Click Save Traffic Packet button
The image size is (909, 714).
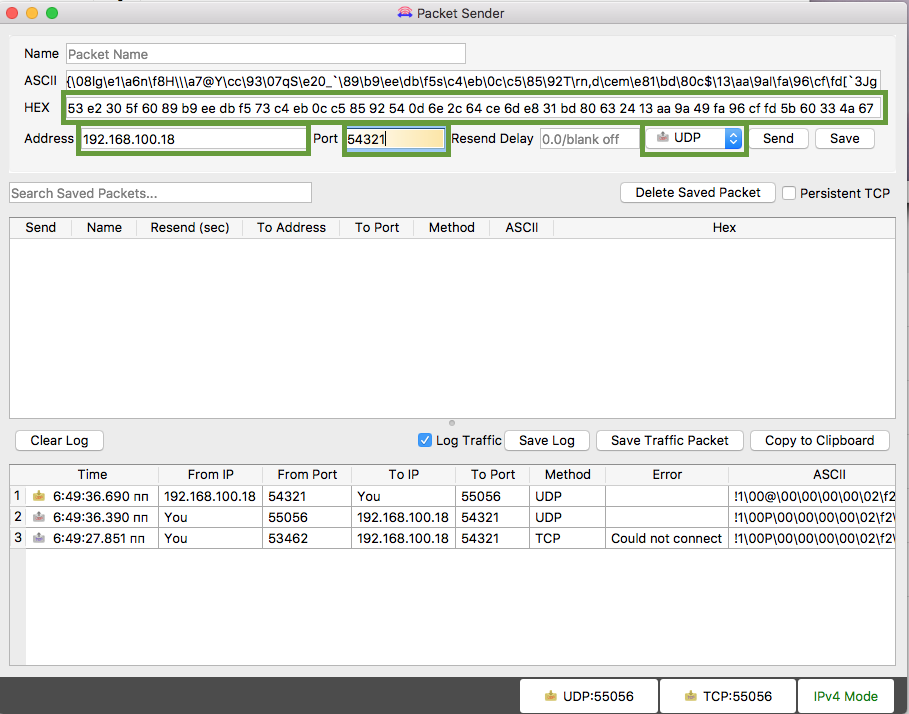(x=670, y=440)
